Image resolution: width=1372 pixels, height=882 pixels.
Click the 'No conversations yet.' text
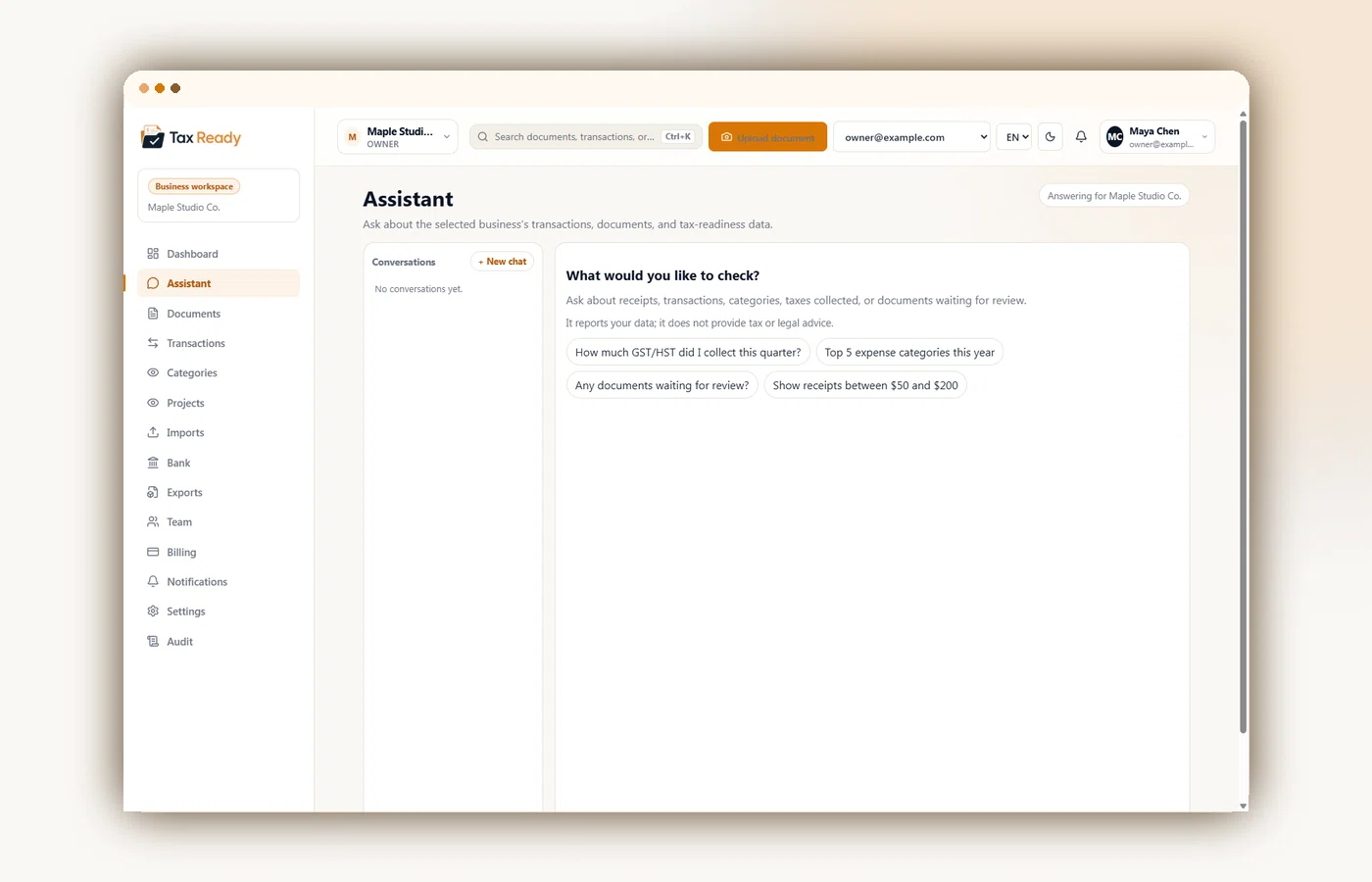(418, 289)
